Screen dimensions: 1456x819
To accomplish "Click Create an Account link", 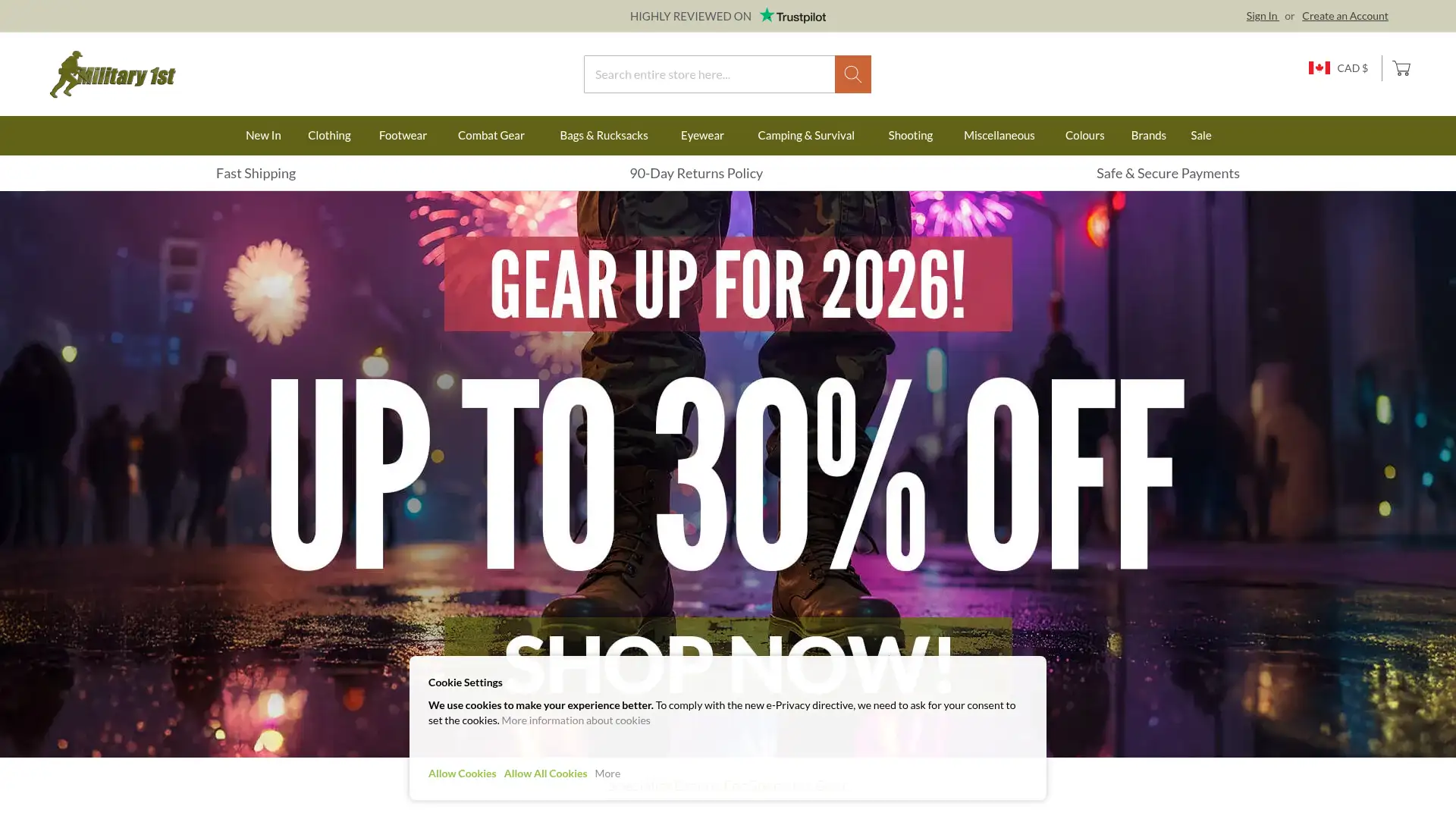I will (1345, 16).
